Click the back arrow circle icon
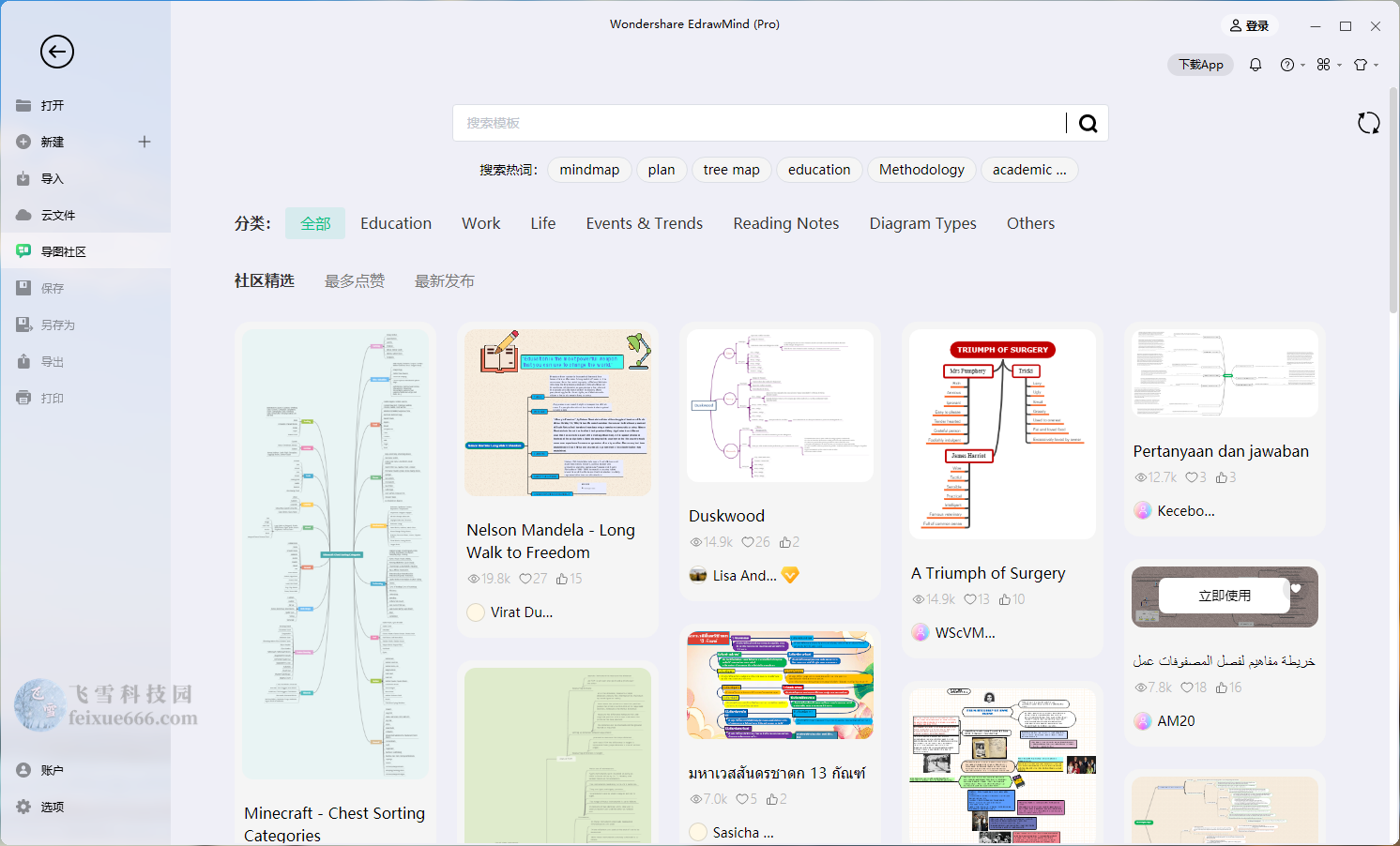Screen dimensions: 1400x846 point(56,52)
